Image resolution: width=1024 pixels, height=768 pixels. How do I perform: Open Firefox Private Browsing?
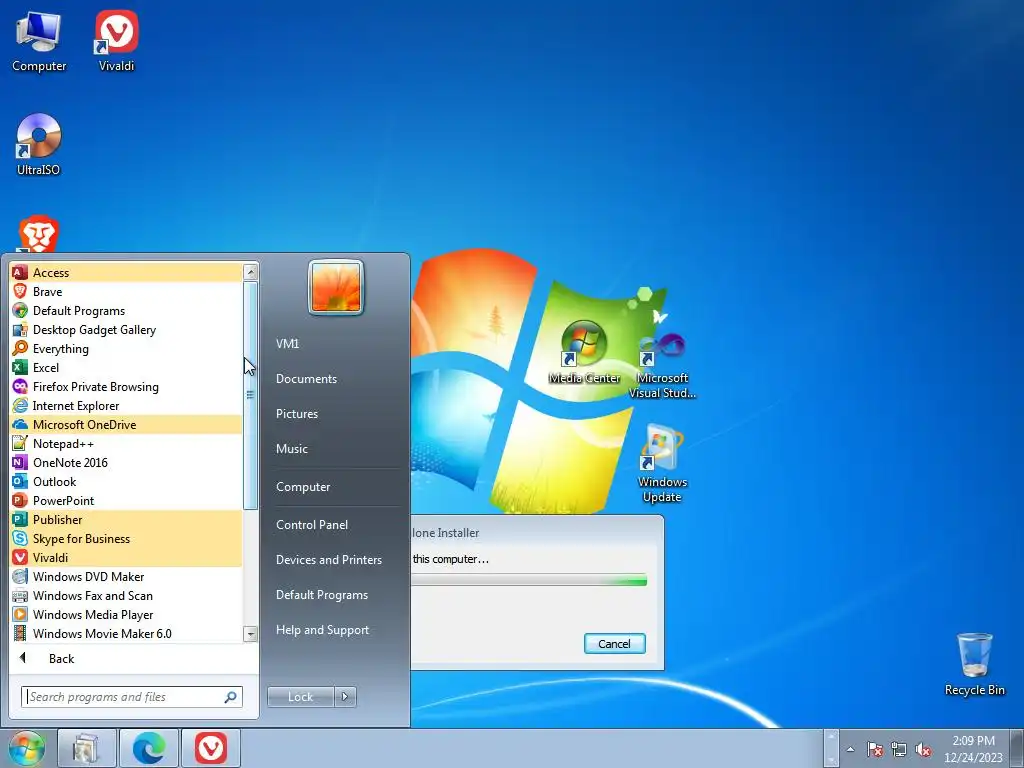click(x=125, y=387)
